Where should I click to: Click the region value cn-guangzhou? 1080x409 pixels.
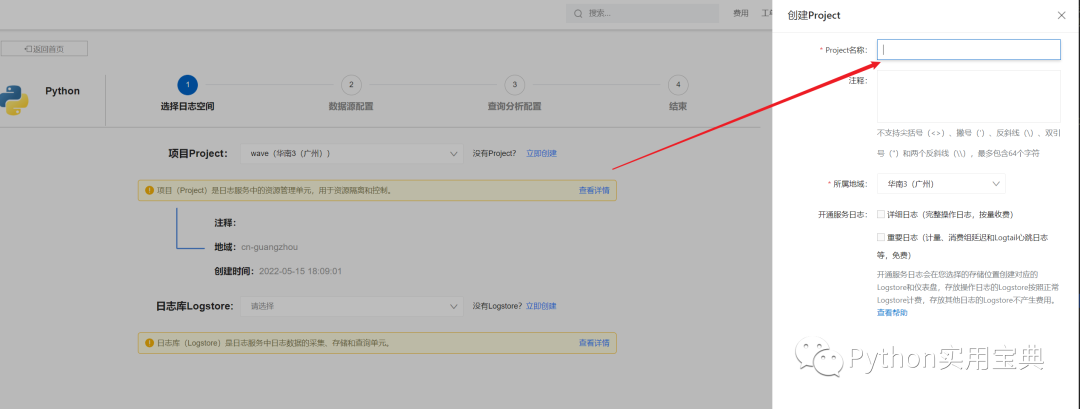[269, 247]
